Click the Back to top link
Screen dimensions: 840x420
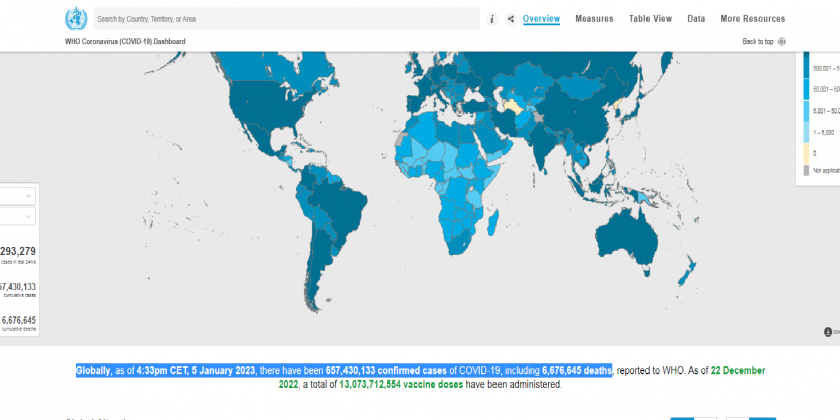click(757, 42)
